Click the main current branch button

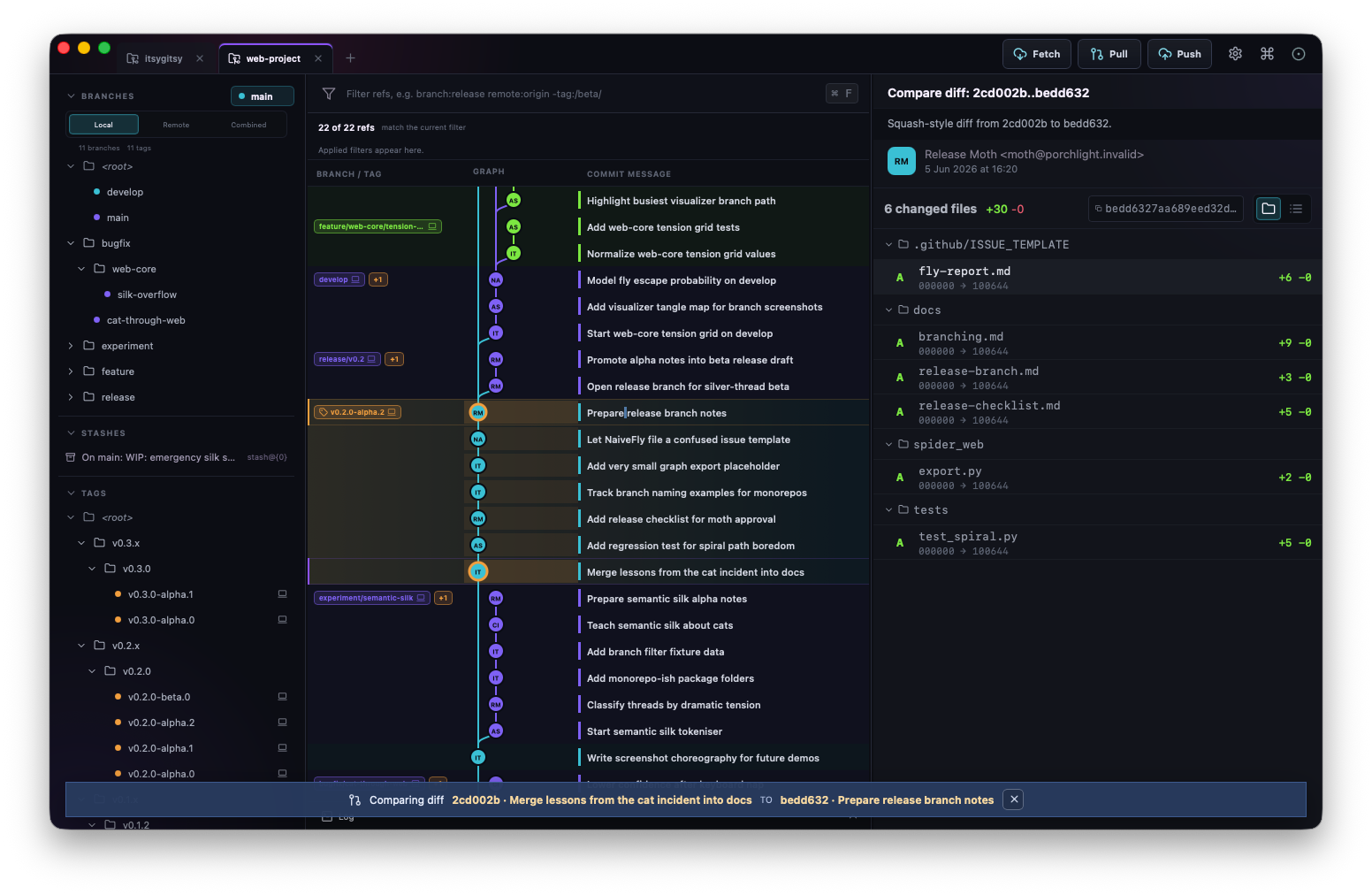pyautogui.click(x=263, y=96)
